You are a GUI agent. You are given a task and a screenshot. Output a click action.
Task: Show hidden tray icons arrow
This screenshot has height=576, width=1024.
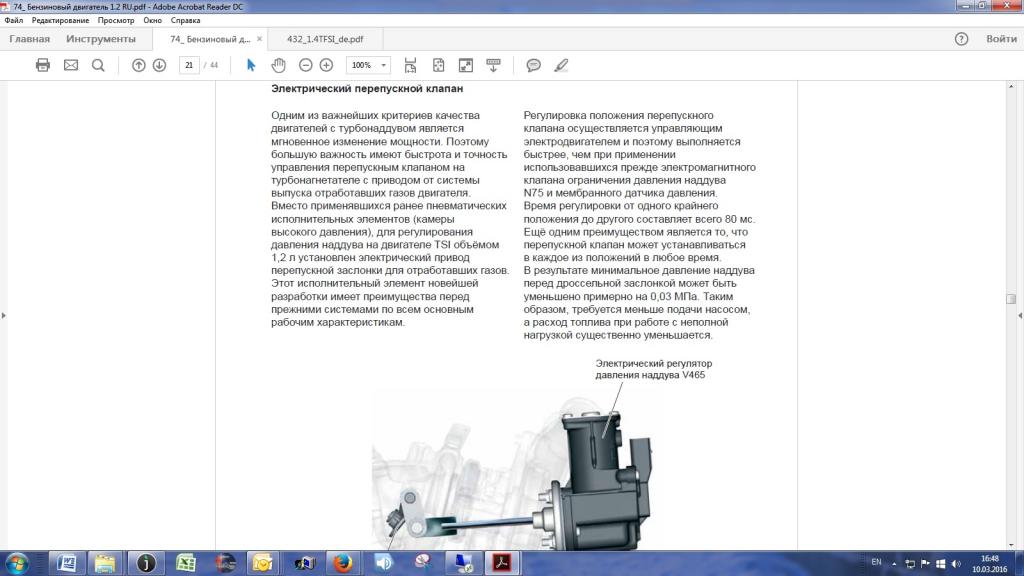pyautogui.click(x=894, y=564)
